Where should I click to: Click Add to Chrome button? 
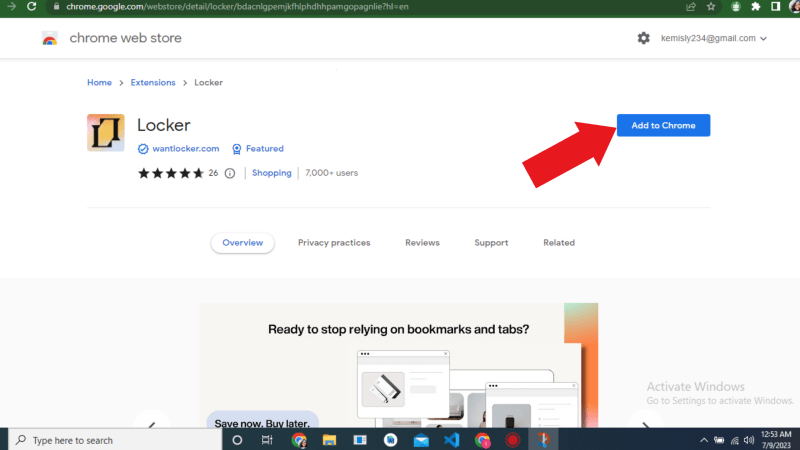663,126
